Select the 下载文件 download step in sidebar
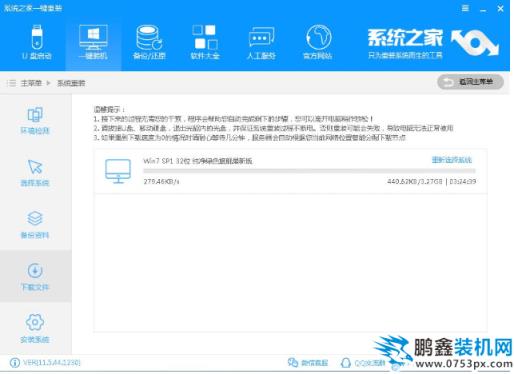 (35, 277)
